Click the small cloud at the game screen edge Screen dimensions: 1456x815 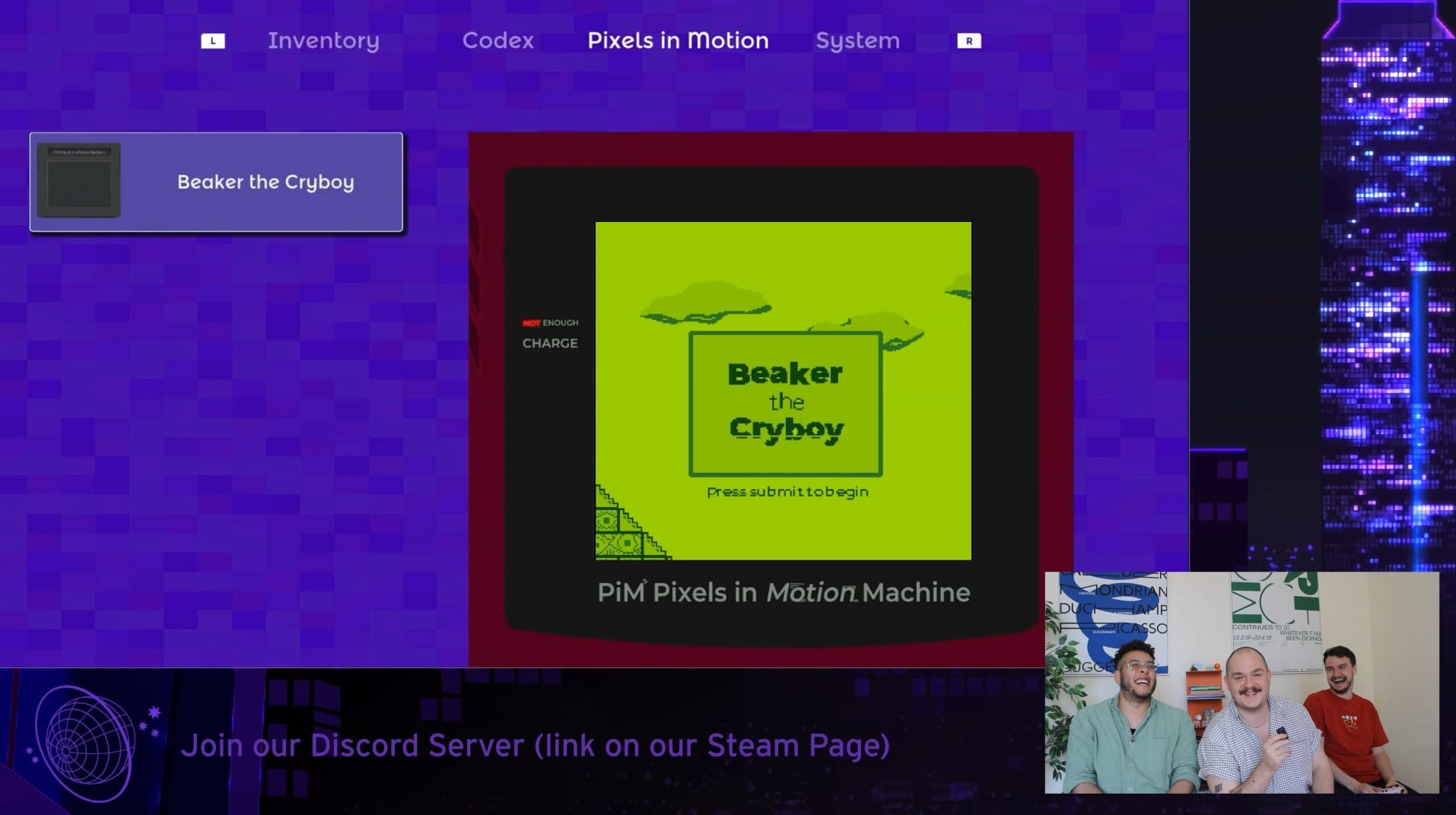tap(960, 289)
